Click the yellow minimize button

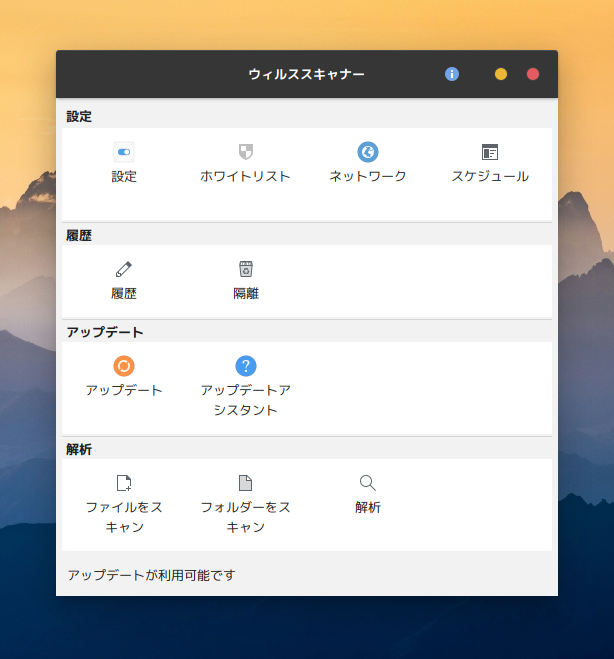tap(501, 74)
